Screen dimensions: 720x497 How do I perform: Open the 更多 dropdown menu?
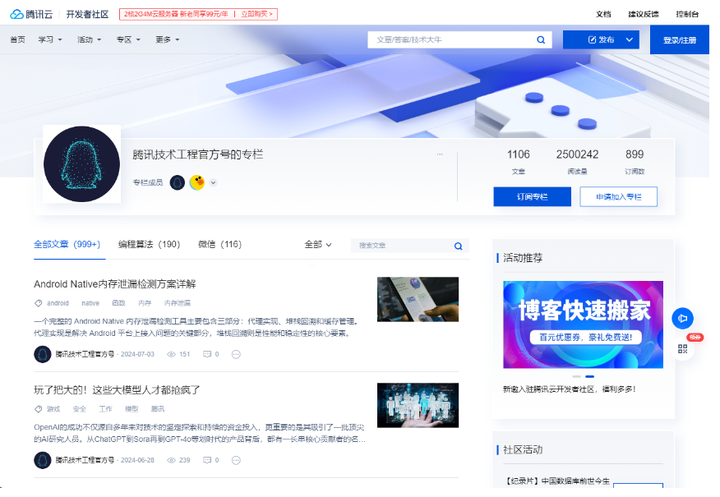point(167,40)
